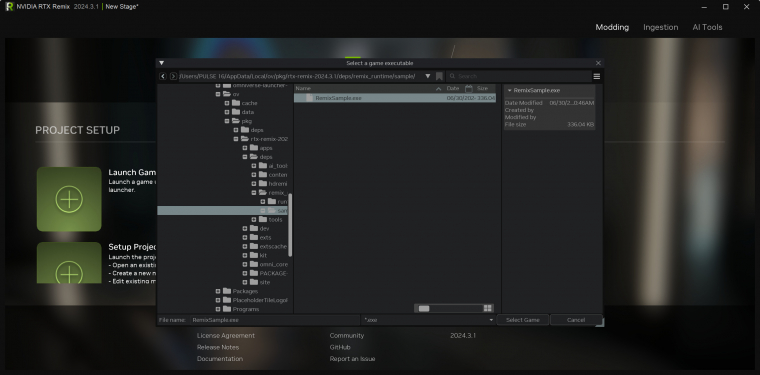Select the exts folder icon

coord(254,237)
